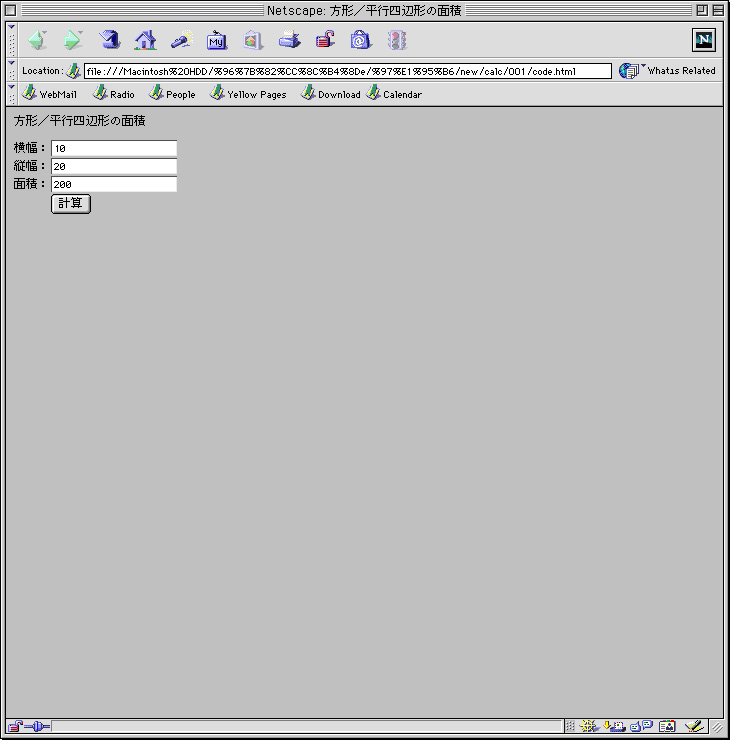Click the window zoom box
The width and height of the screenshot is (730, 740).
702,10
